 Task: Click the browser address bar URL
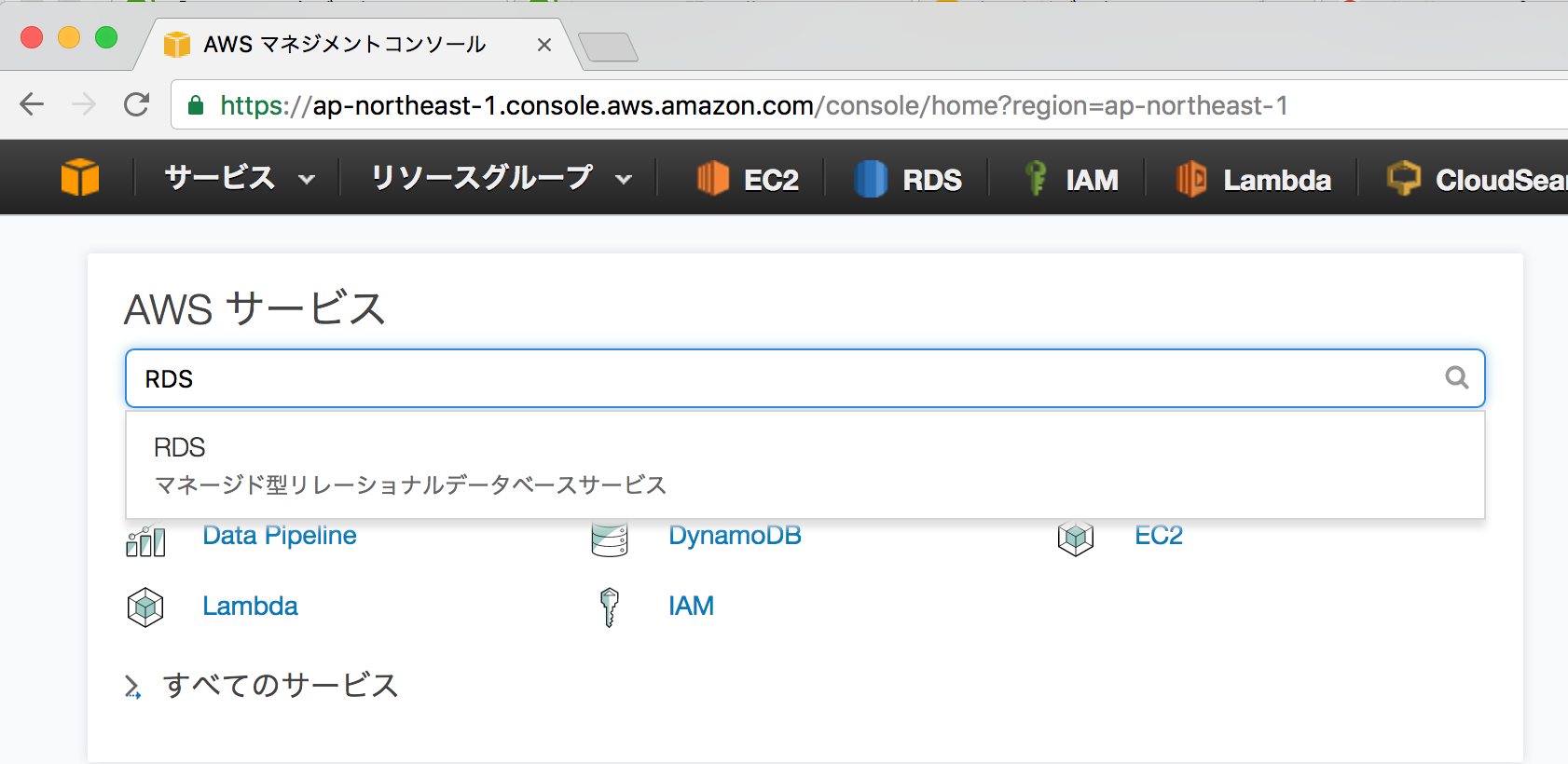pyautogui.click(x=753, y=105)
